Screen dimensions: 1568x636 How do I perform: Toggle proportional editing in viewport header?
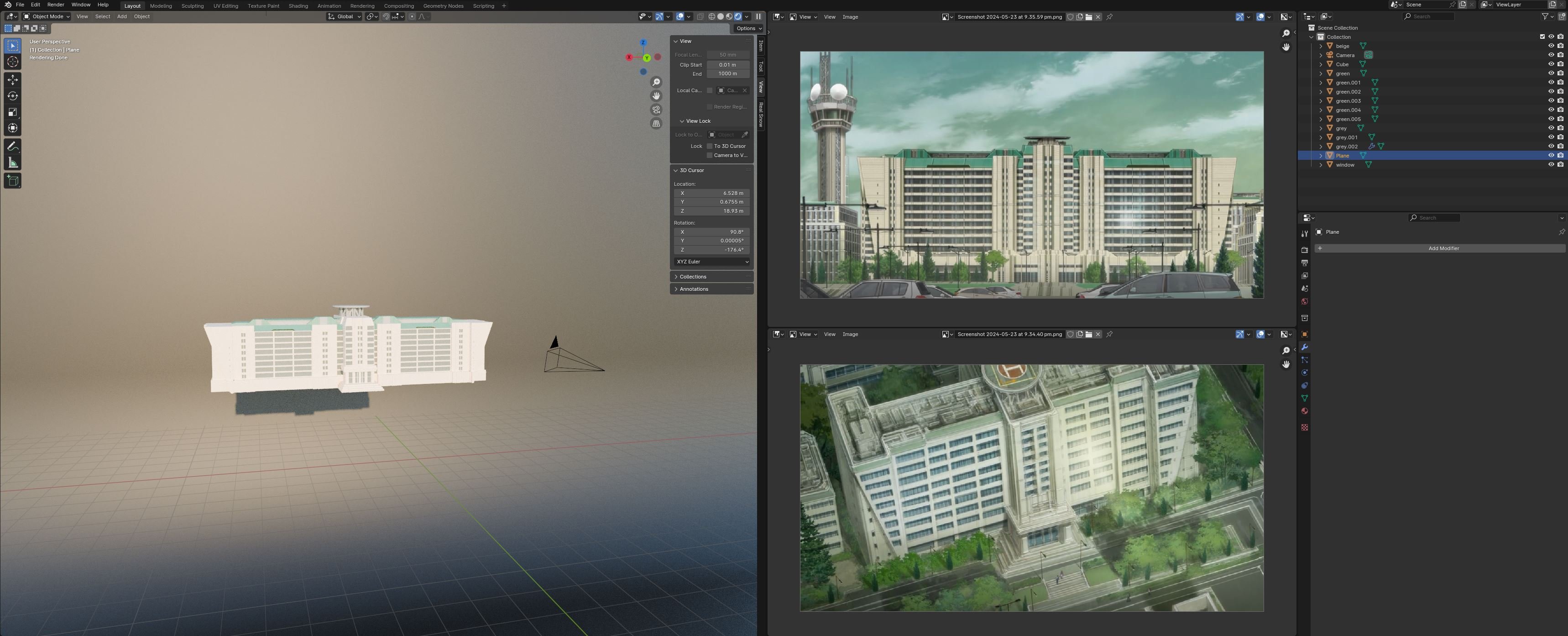tap(412, 16)
